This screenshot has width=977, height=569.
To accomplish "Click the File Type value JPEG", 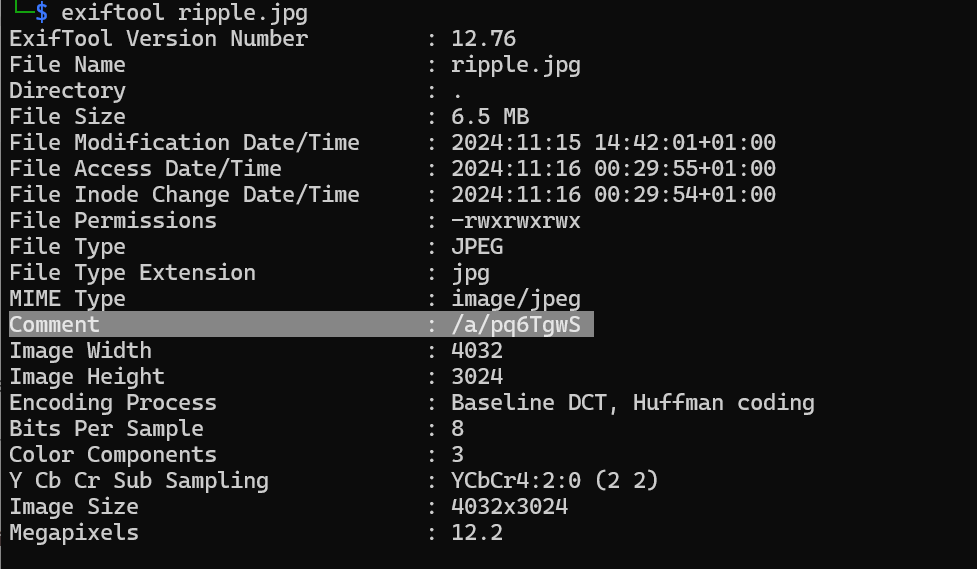I will pyautogui.click(x=477, y=247).
